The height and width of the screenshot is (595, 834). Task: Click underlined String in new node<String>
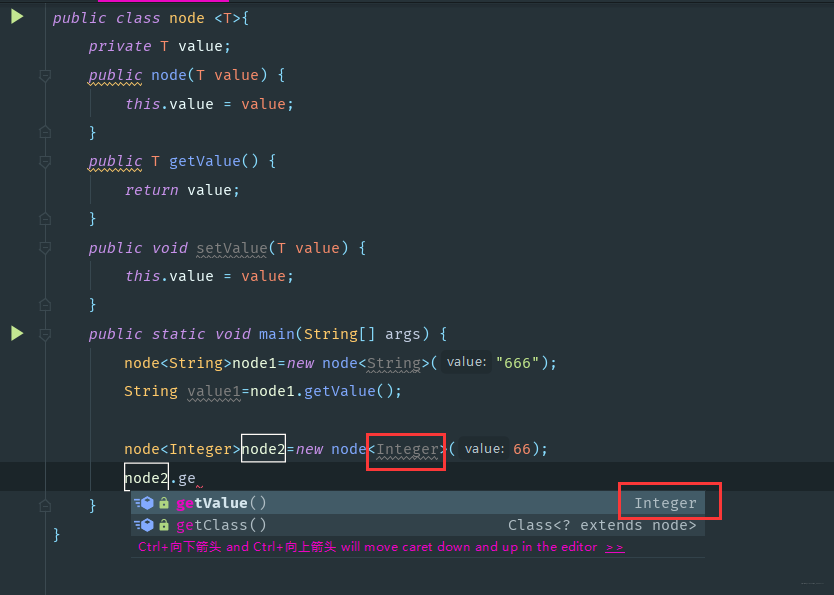[x=394, y=363]
